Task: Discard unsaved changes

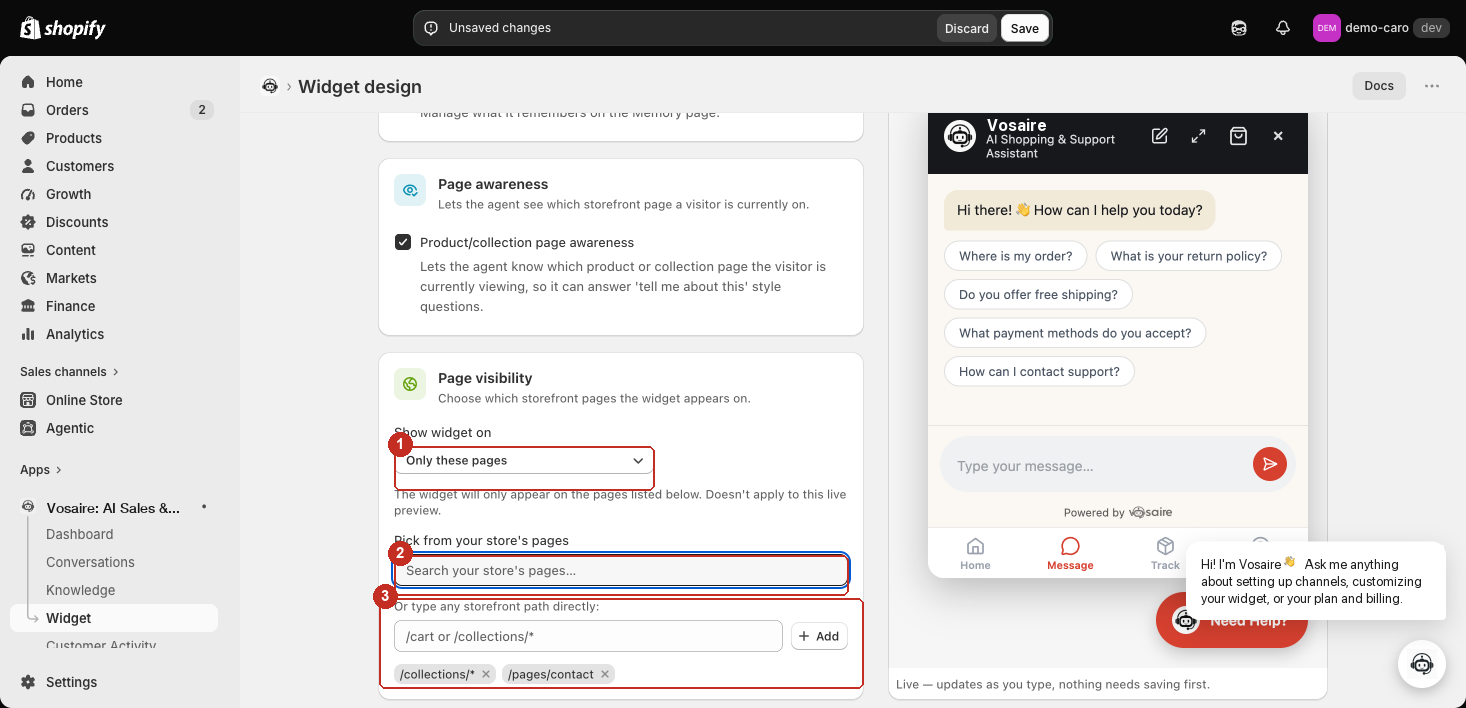Action: point(966,28)
